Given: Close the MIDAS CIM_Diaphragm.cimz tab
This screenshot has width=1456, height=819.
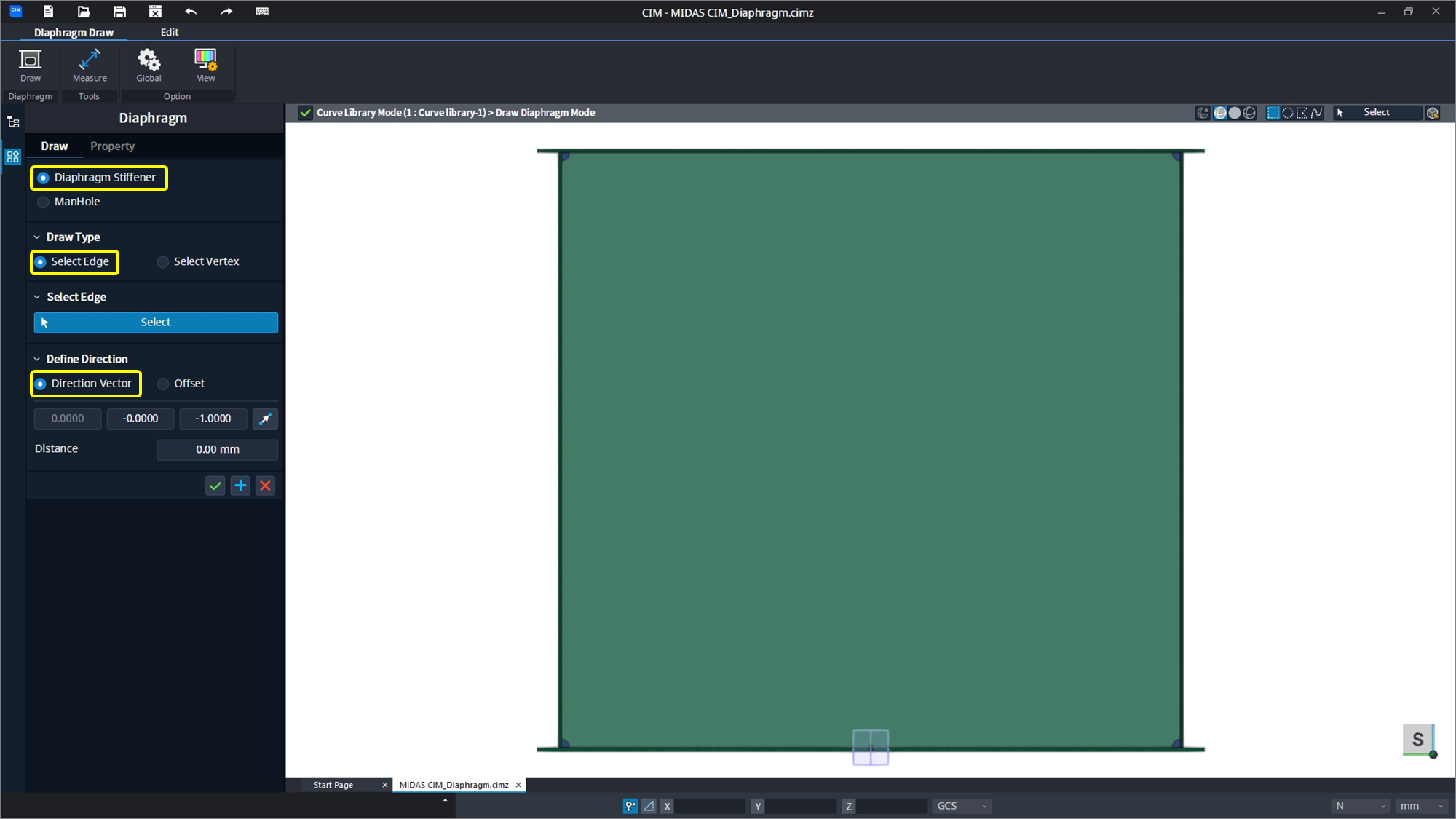Looking at the screenshot, I should pyautogui.click(x=518, y=785).
